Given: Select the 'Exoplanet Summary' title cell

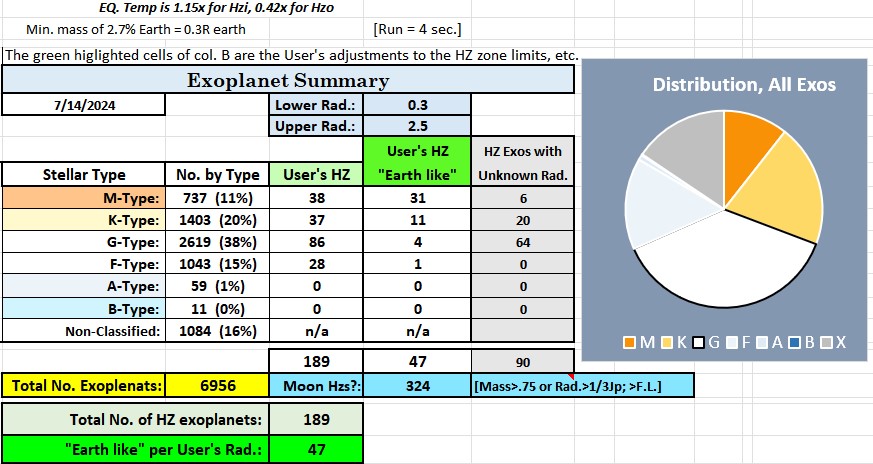Looking at the screenshot, I should 288,80.
